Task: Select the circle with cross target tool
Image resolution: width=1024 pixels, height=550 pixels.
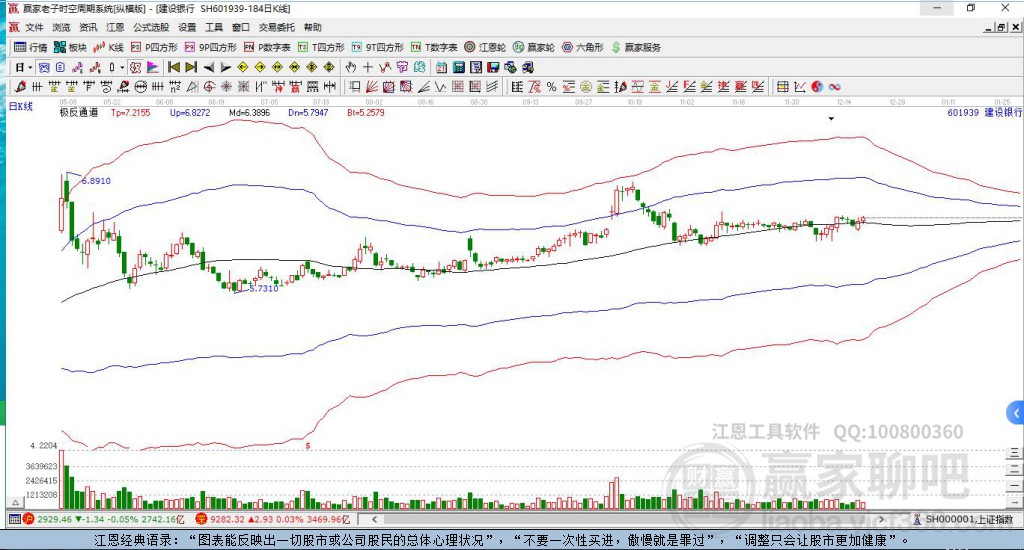Action: [208, 87]
